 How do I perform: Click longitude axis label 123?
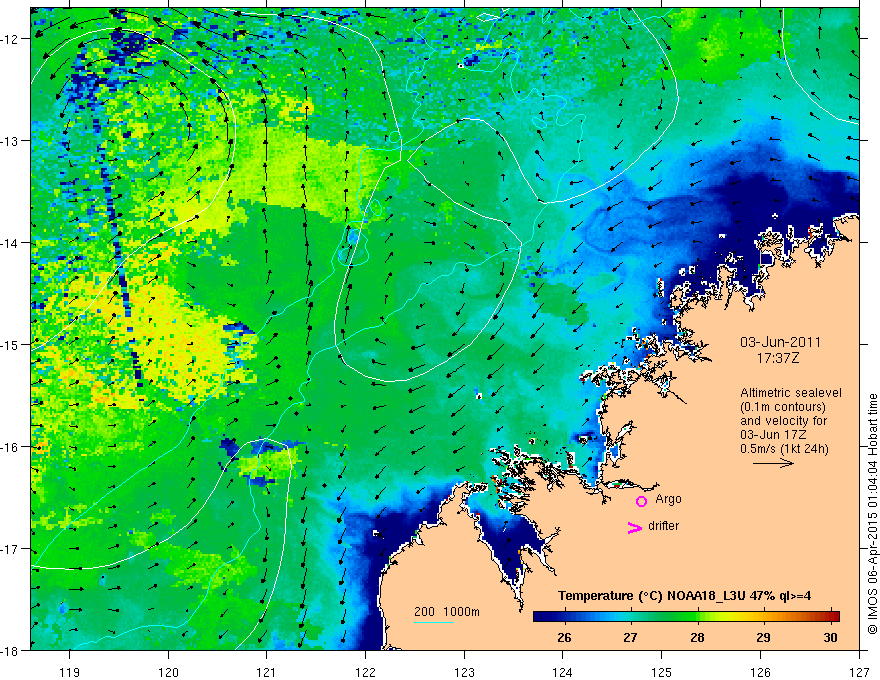tap(464, 672)
